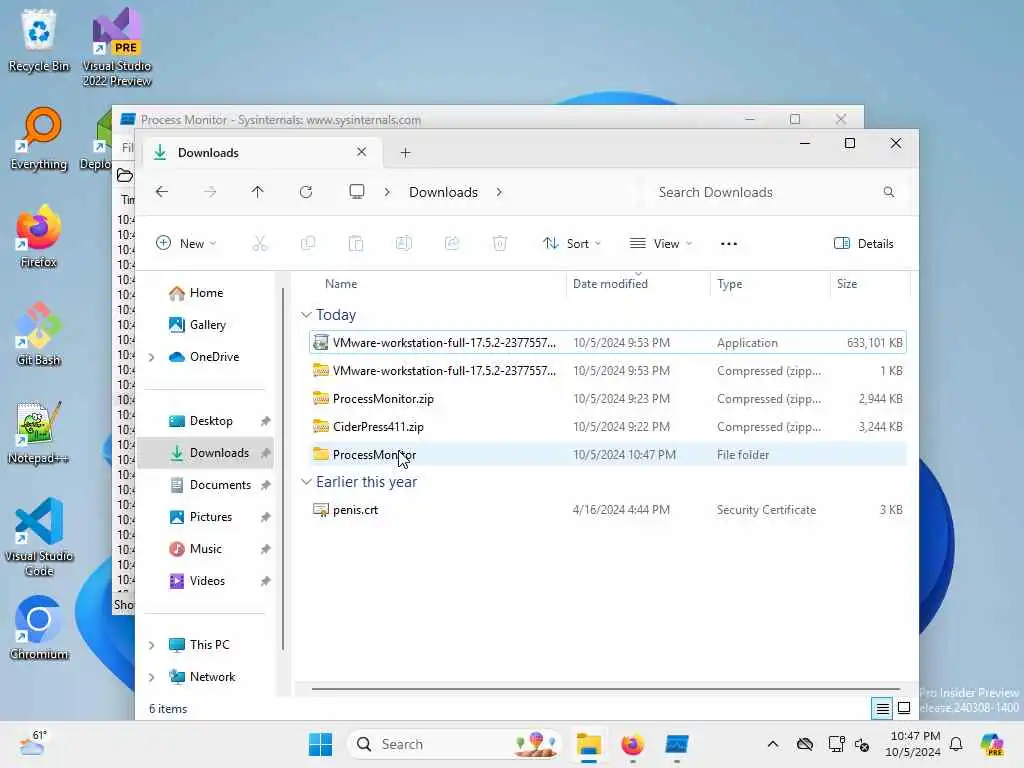
Task: Select the Firefox desktop shortcut
Action: click(x=39, y=236)
